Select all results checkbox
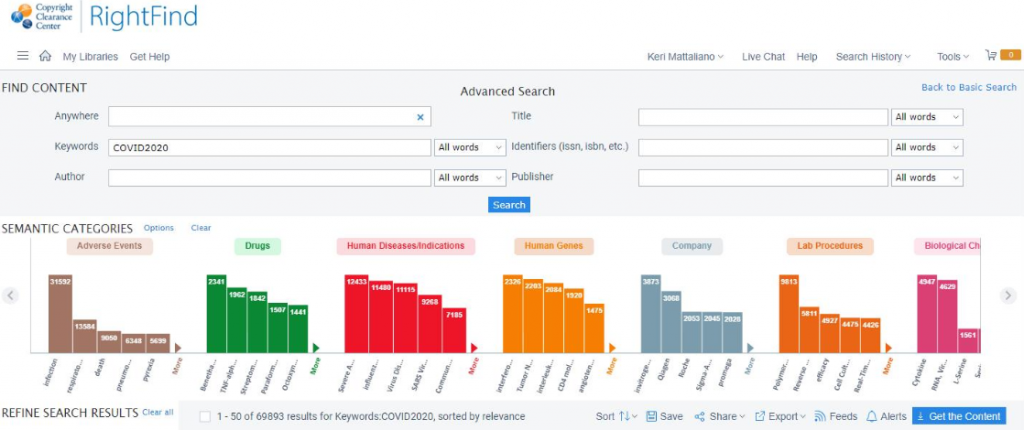1024x430 pixels. pyautogui.click(x=206, y=416)
